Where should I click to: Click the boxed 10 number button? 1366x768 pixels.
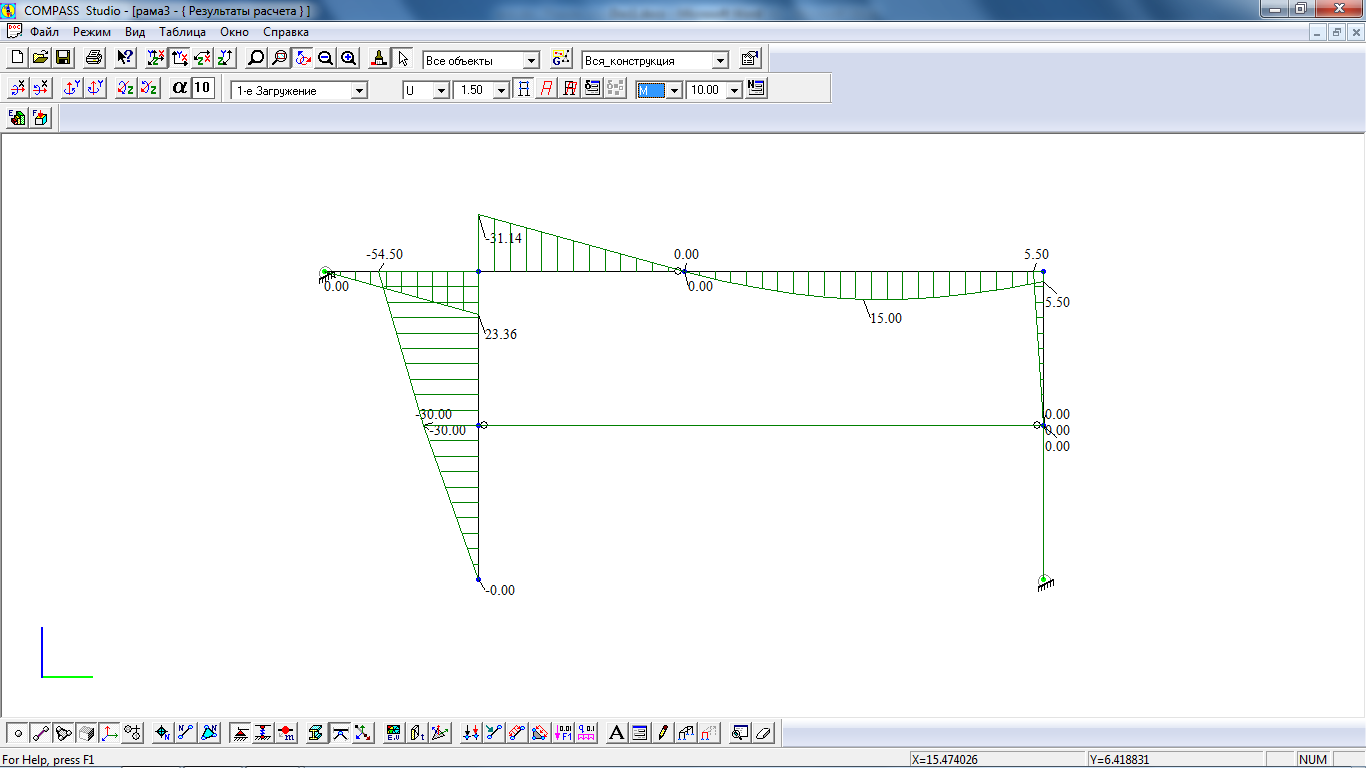[202, 88]
